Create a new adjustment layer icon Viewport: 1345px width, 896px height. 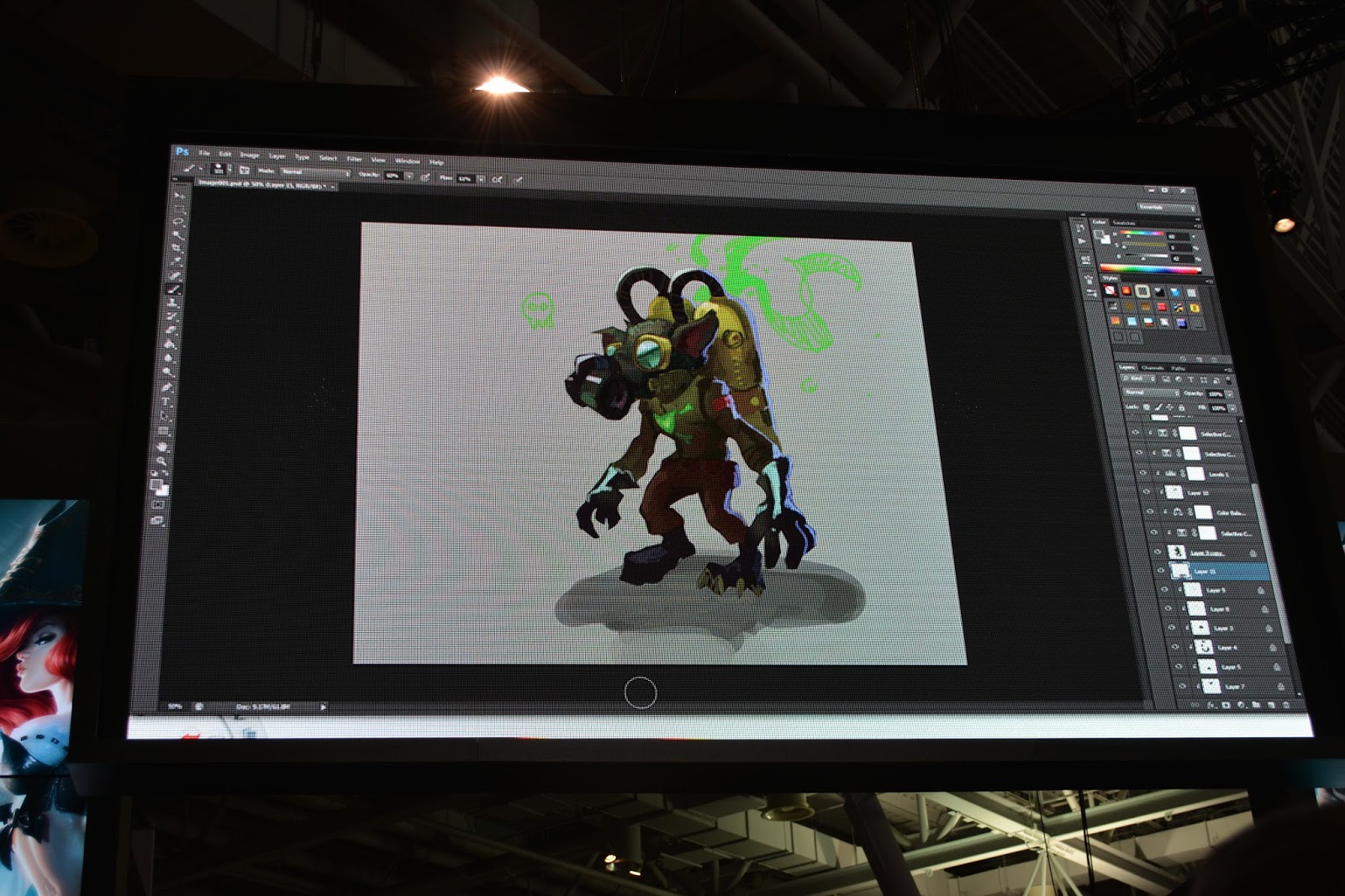[1241, 705]
